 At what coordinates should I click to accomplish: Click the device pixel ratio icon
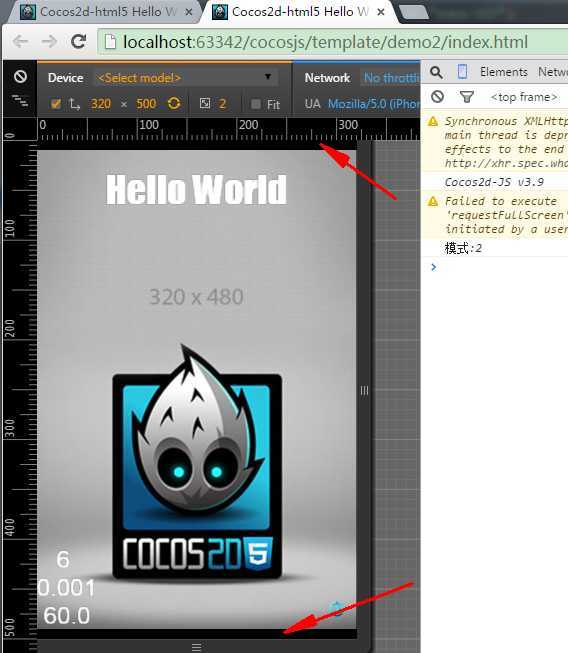(205, 103)
